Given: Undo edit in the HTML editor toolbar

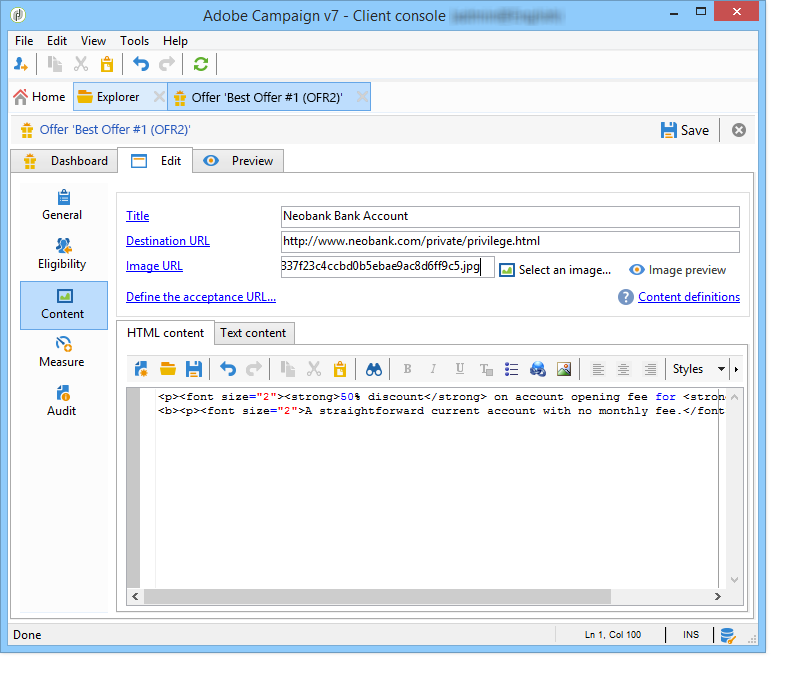Looking at the screenshot, I should 228,370.
